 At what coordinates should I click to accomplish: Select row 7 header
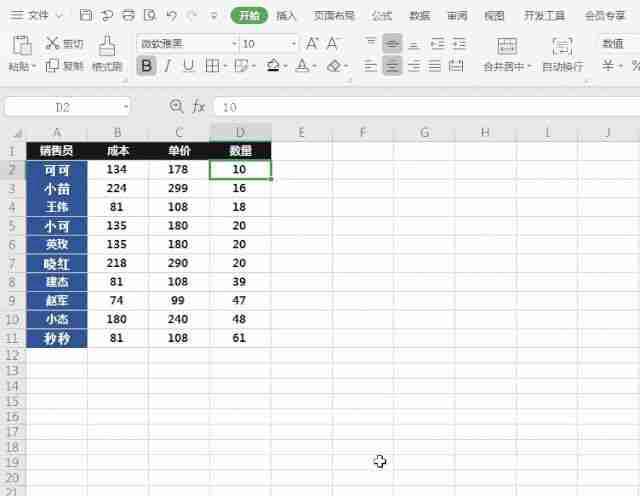coord(12,263)
